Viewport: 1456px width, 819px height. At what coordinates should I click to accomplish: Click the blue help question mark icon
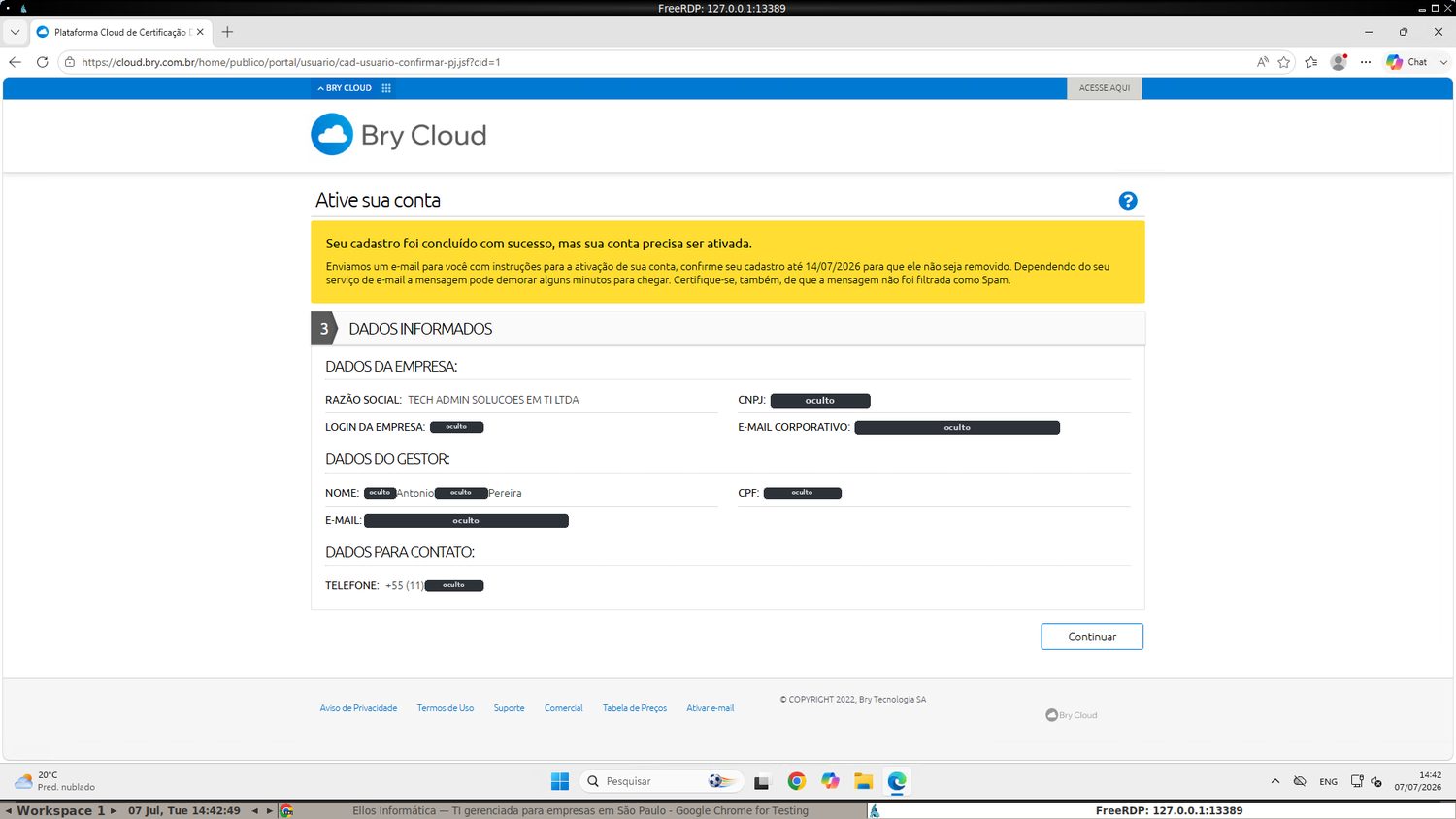1128,201
